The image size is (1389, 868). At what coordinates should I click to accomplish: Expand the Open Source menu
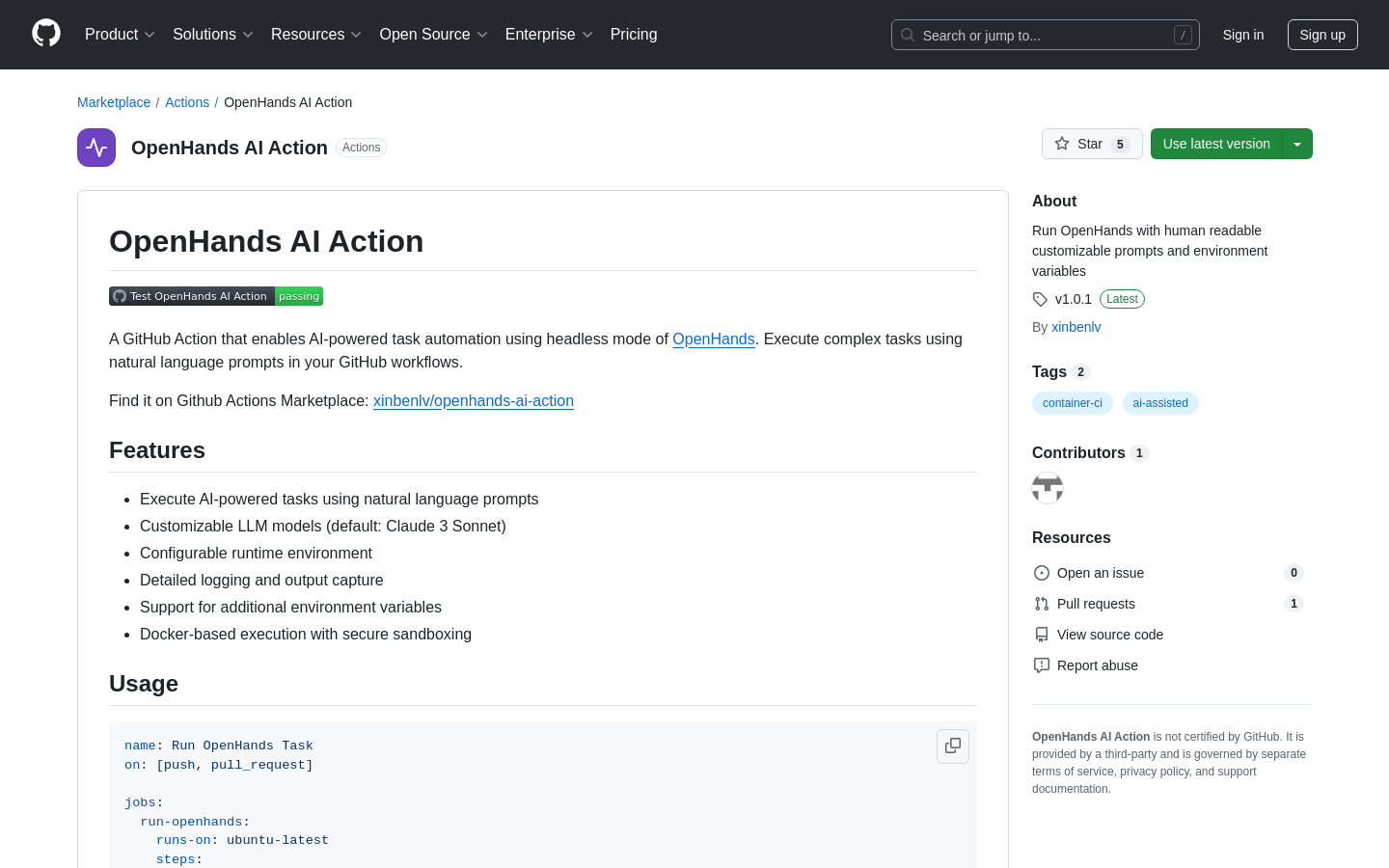click(434, 35)
